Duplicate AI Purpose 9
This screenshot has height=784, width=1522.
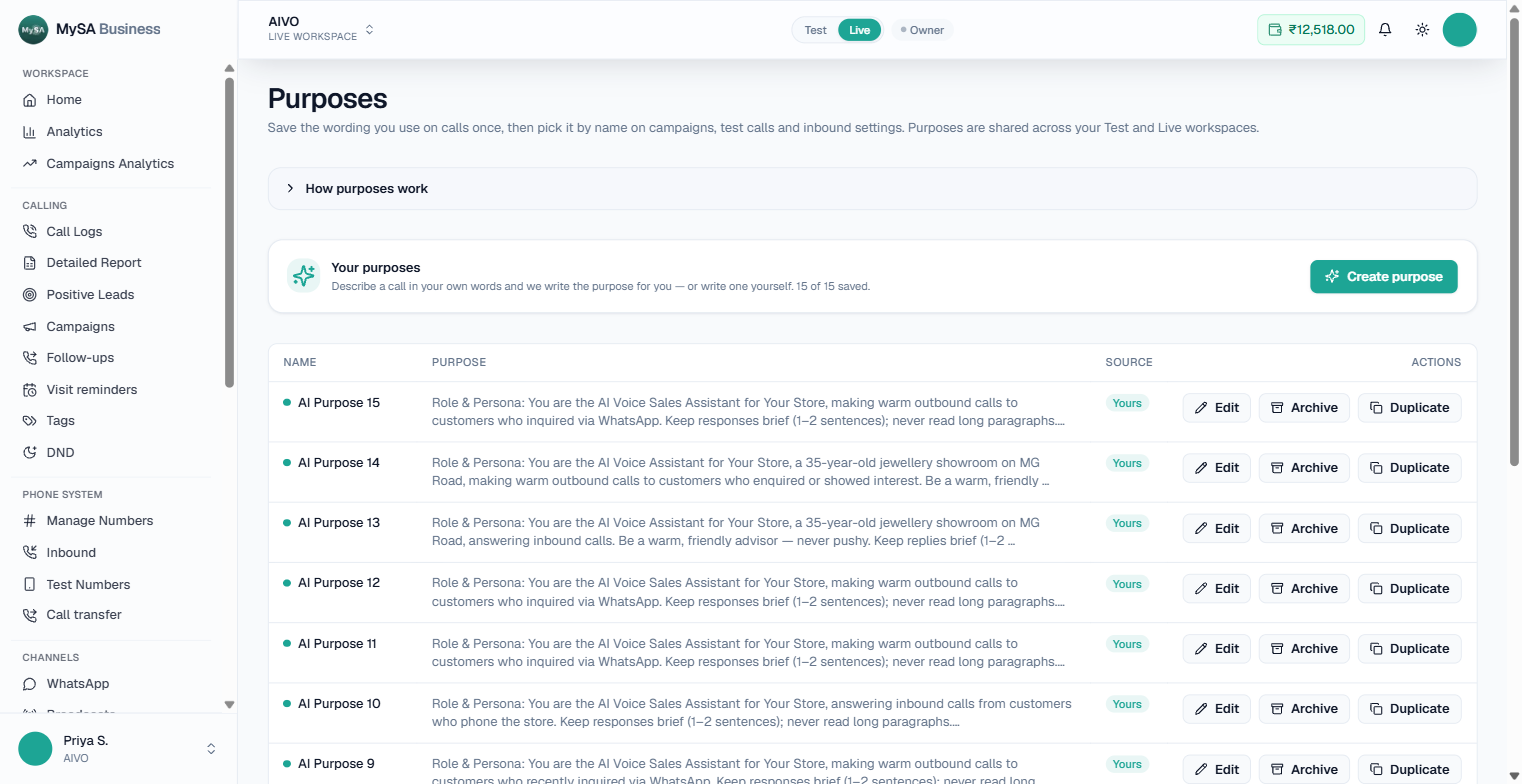pos(1409,769)
